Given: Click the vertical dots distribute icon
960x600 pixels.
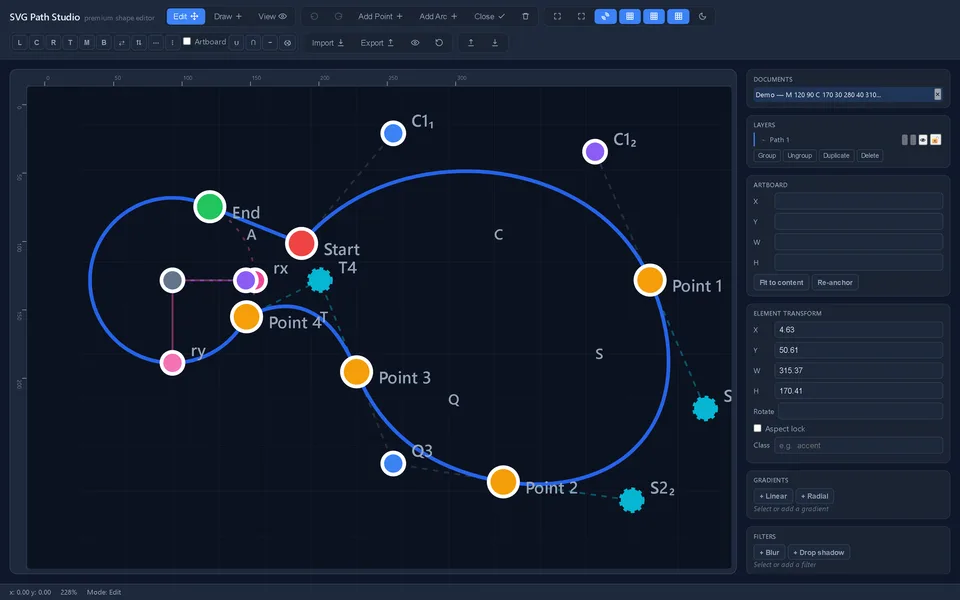Looking at the screenshot, I should point(172,42).
